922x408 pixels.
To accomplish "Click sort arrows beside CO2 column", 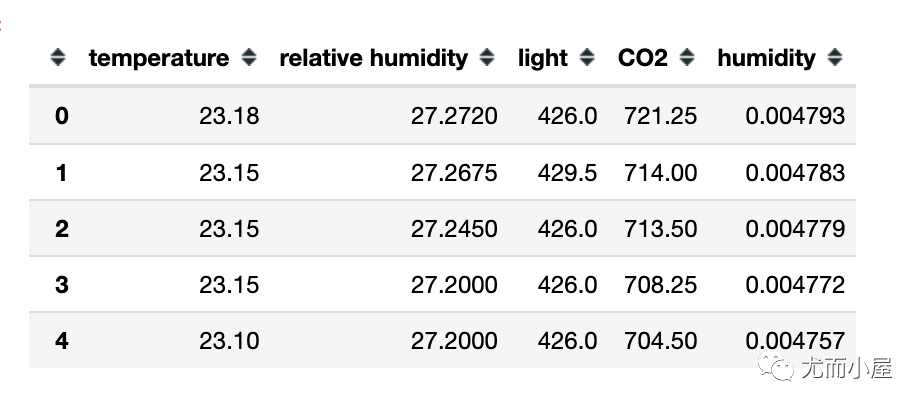I will point(687,58).
